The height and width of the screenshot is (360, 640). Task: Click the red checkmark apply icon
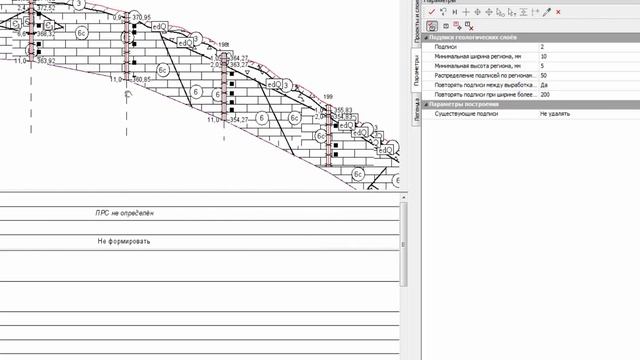click(432, 12)
